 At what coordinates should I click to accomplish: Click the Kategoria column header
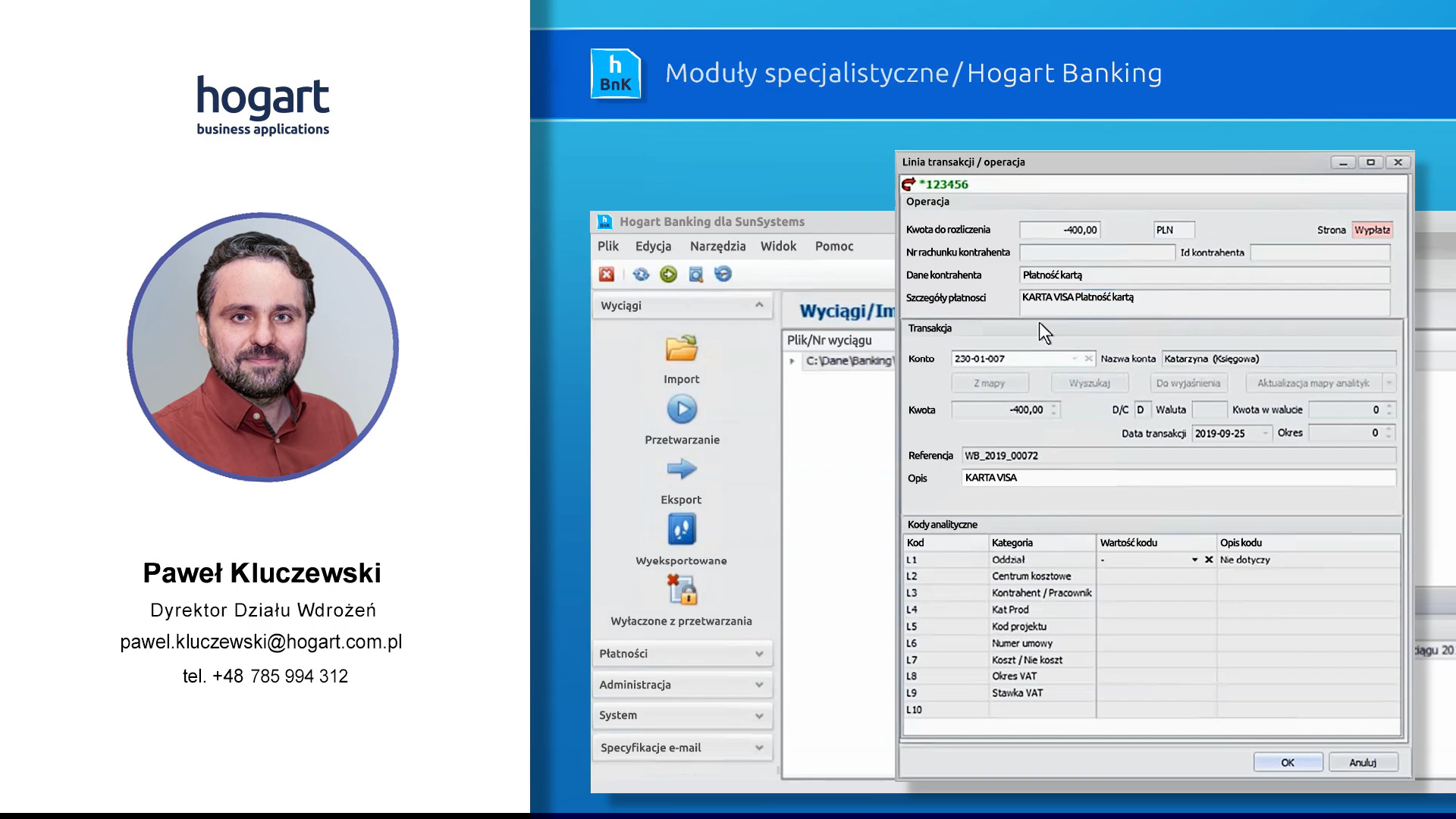[1042, 543]
